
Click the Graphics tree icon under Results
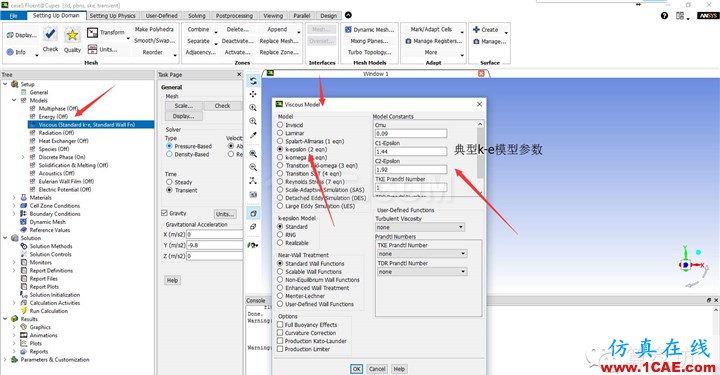(x=24, y=327)
